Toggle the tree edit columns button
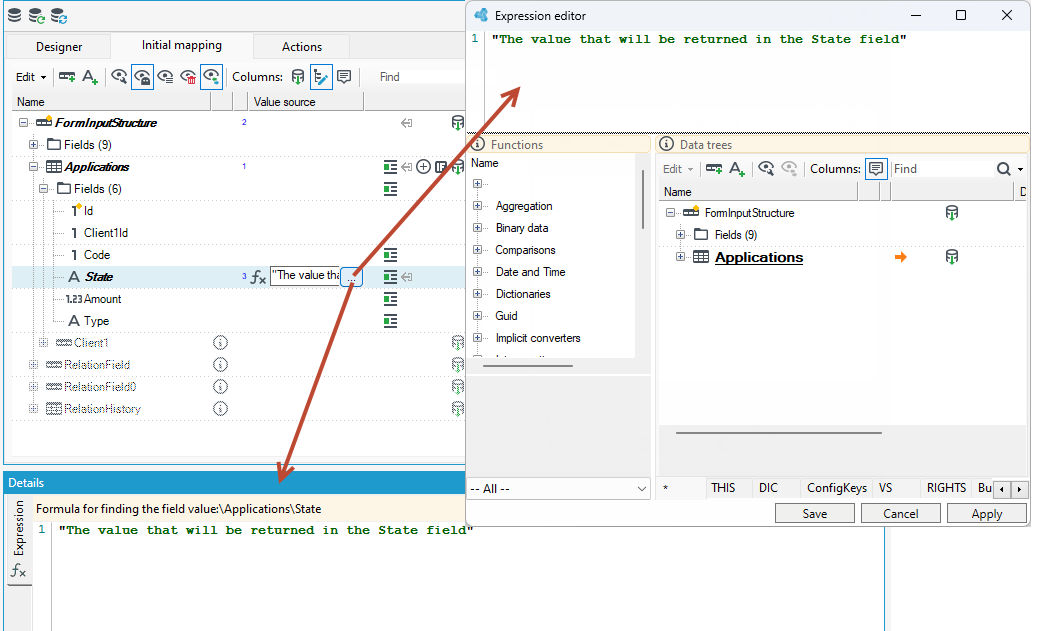The width and height of the screenshot is (1040, 631). (321, 77)
